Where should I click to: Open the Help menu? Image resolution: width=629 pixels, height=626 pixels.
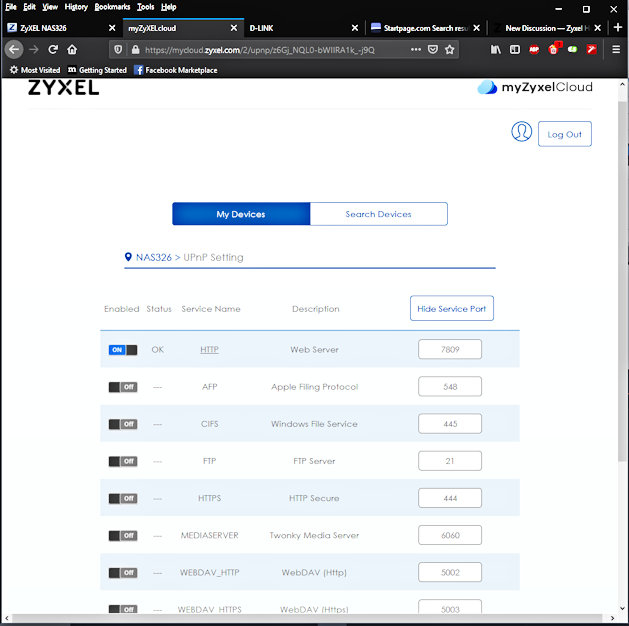(x=168, y=7)
